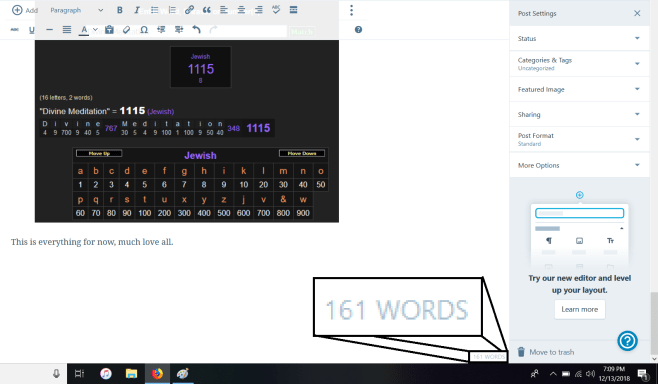
Task: Decrease the paragraph indent
Action: [x=161, y=30]
